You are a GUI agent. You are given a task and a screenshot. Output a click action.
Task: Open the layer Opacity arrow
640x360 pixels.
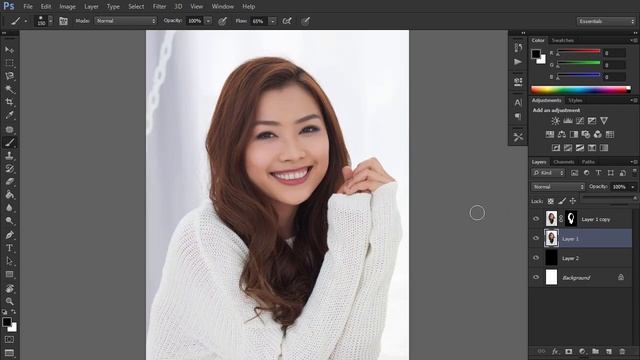point(633,187)
